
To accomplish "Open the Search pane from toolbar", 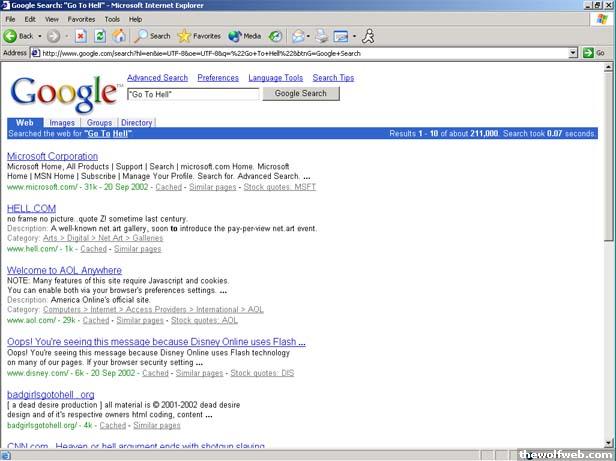I will (x=152, y=35).
